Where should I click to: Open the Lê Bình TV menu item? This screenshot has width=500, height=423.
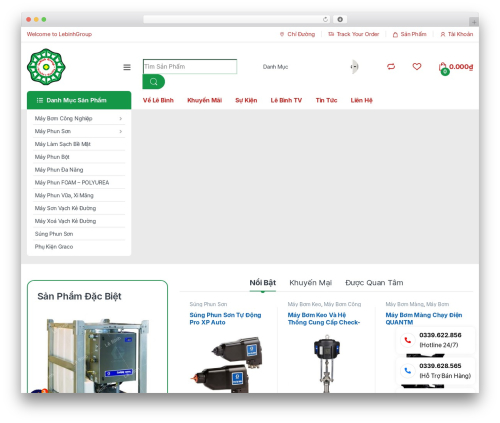point(286,100)
